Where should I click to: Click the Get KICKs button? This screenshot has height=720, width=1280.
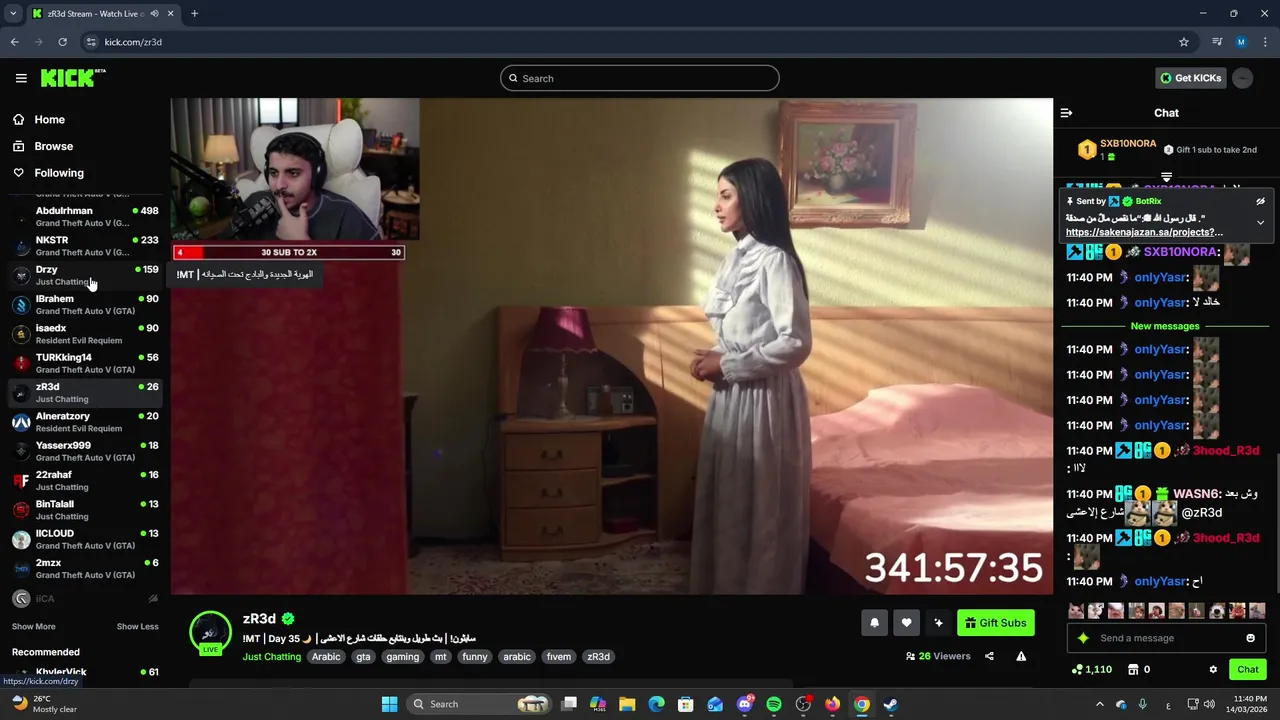(1190, 78)
